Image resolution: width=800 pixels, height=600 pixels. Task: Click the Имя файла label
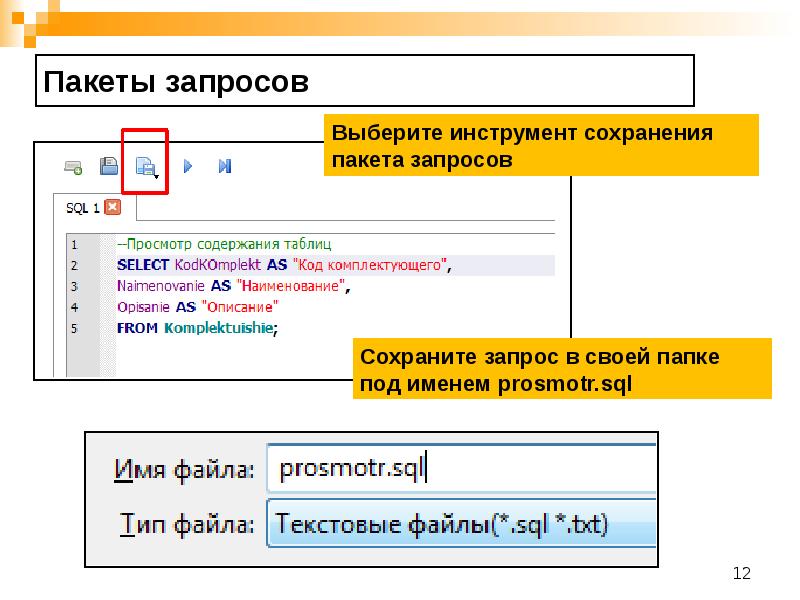pos(185,469)
